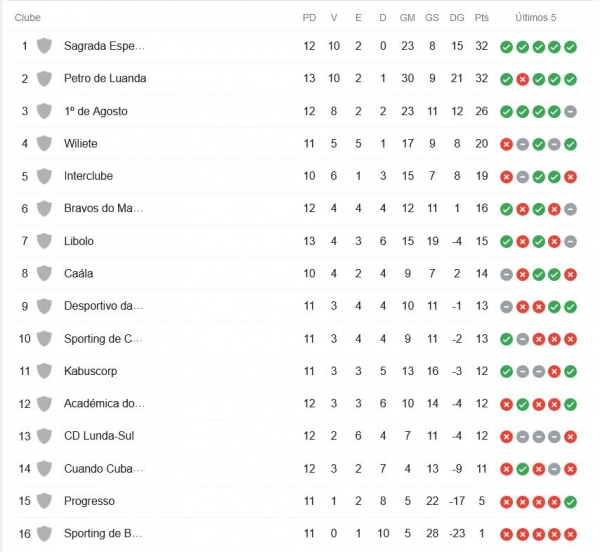The height and width of the screenshot is (552, 600).
Task: Click the Libolo club crest icon
Action: [44, 241]
